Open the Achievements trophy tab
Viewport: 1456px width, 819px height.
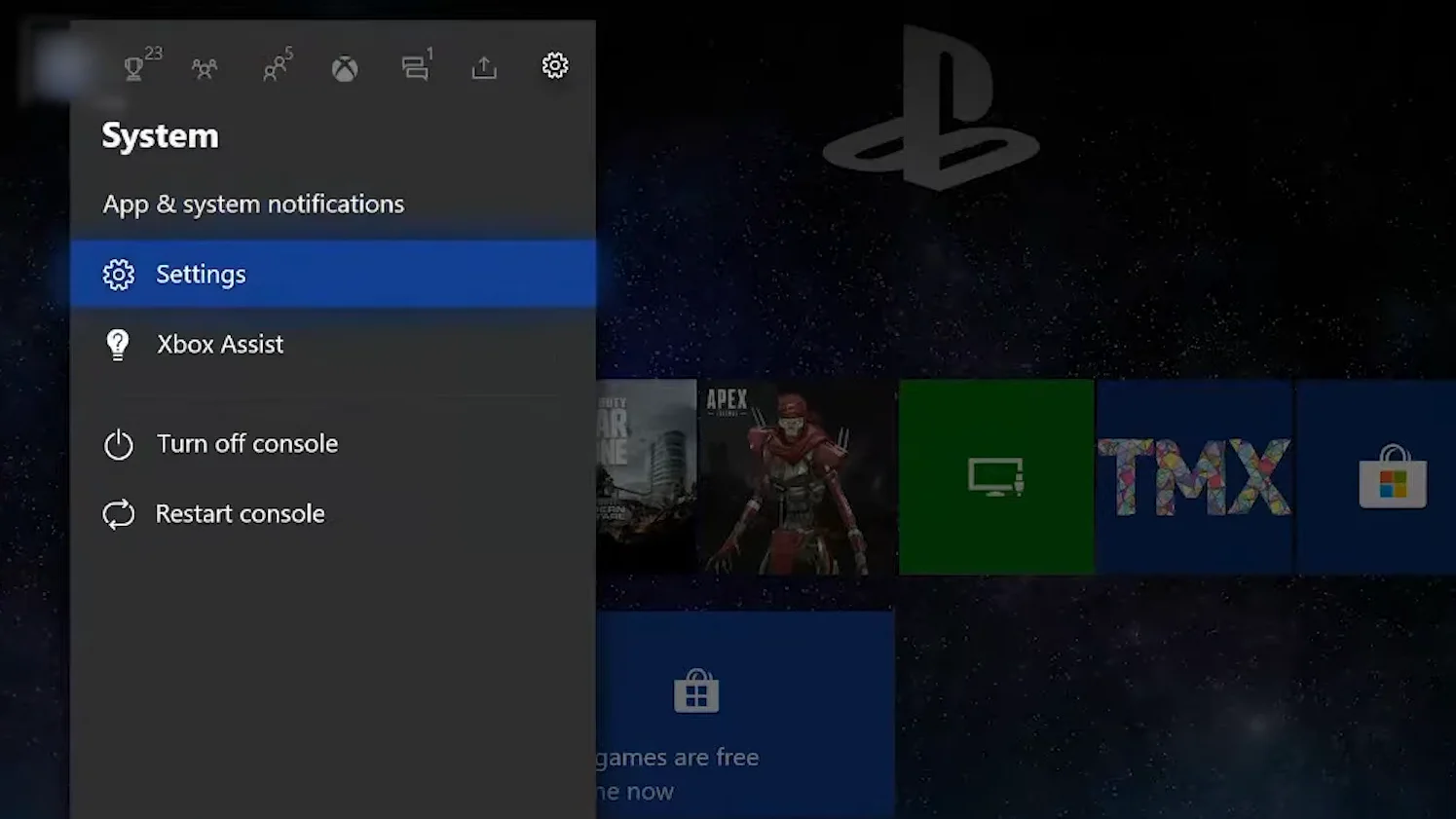(x=134, y=67)
